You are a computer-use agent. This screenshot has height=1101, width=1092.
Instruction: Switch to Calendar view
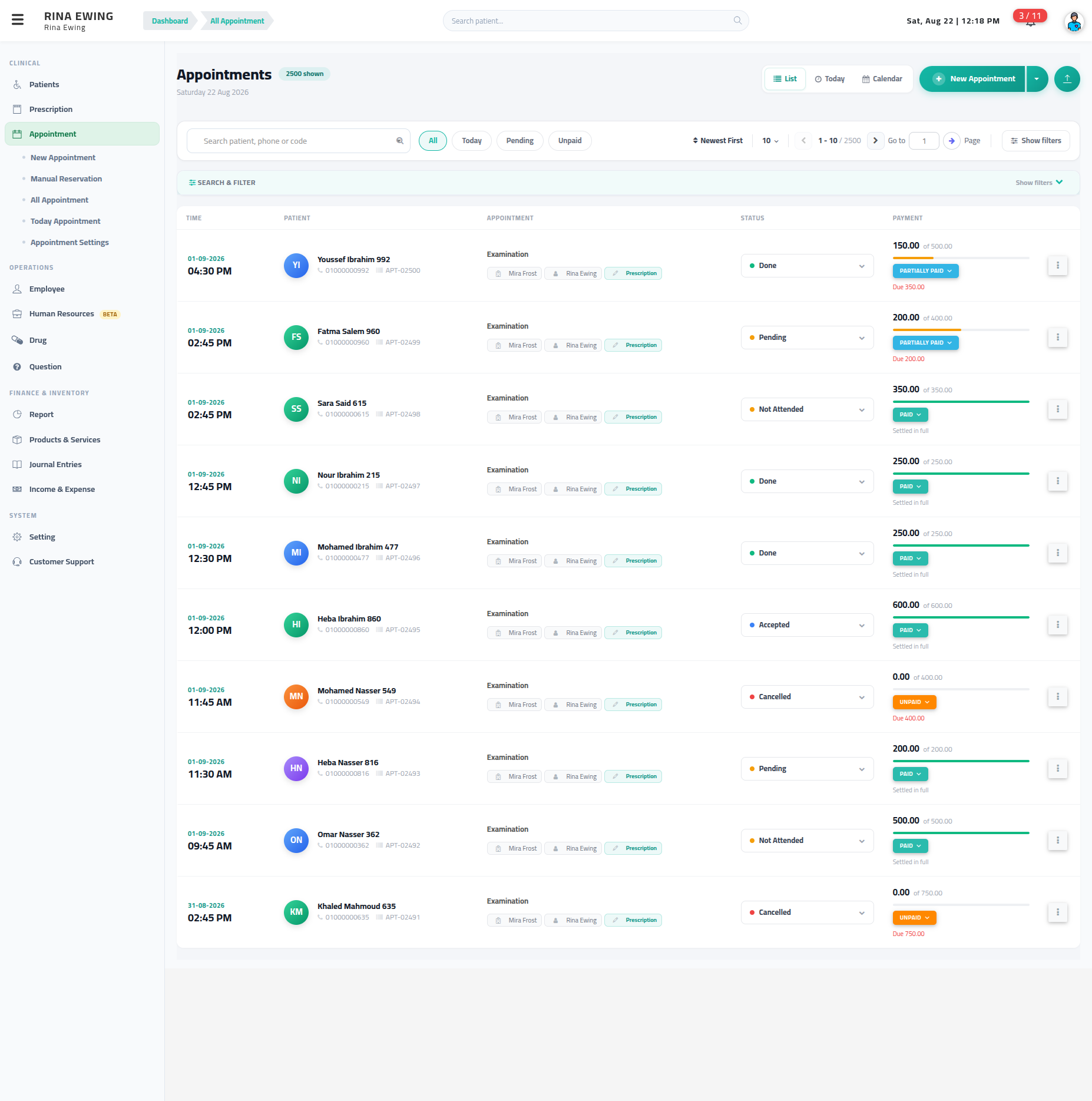[882, 79]
